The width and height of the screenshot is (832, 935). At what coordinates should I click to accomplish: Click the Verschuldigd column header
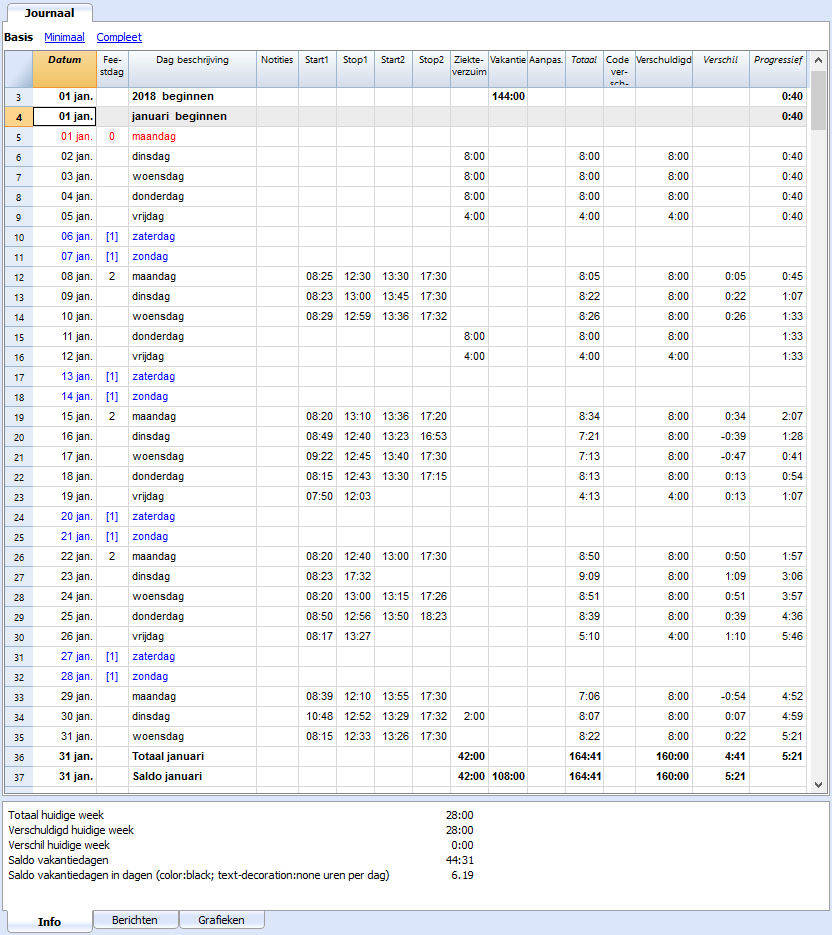point(664,69)
